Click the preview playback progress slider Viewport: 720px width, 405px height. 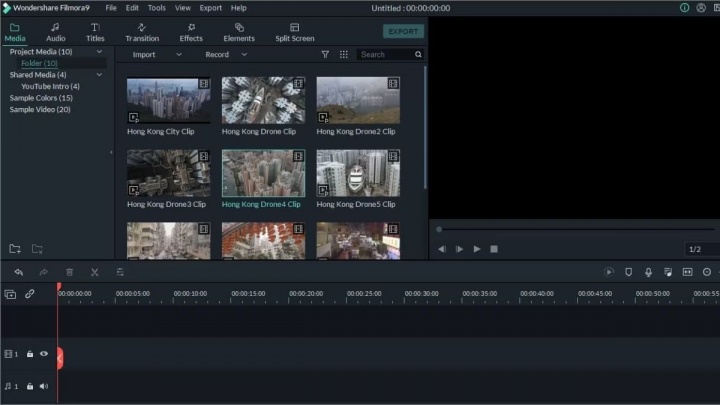(x=579, y=229)
